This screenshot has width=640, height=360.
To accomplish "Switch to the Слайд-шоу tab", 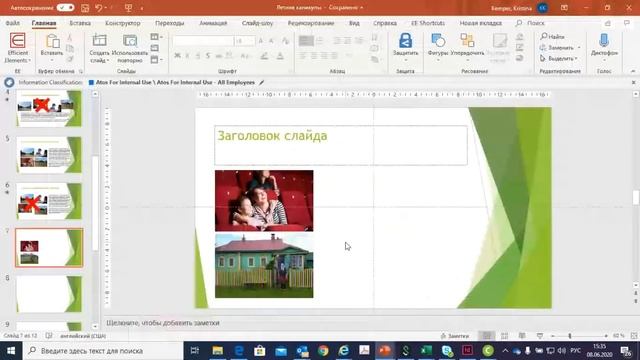I will coord(257,23).
